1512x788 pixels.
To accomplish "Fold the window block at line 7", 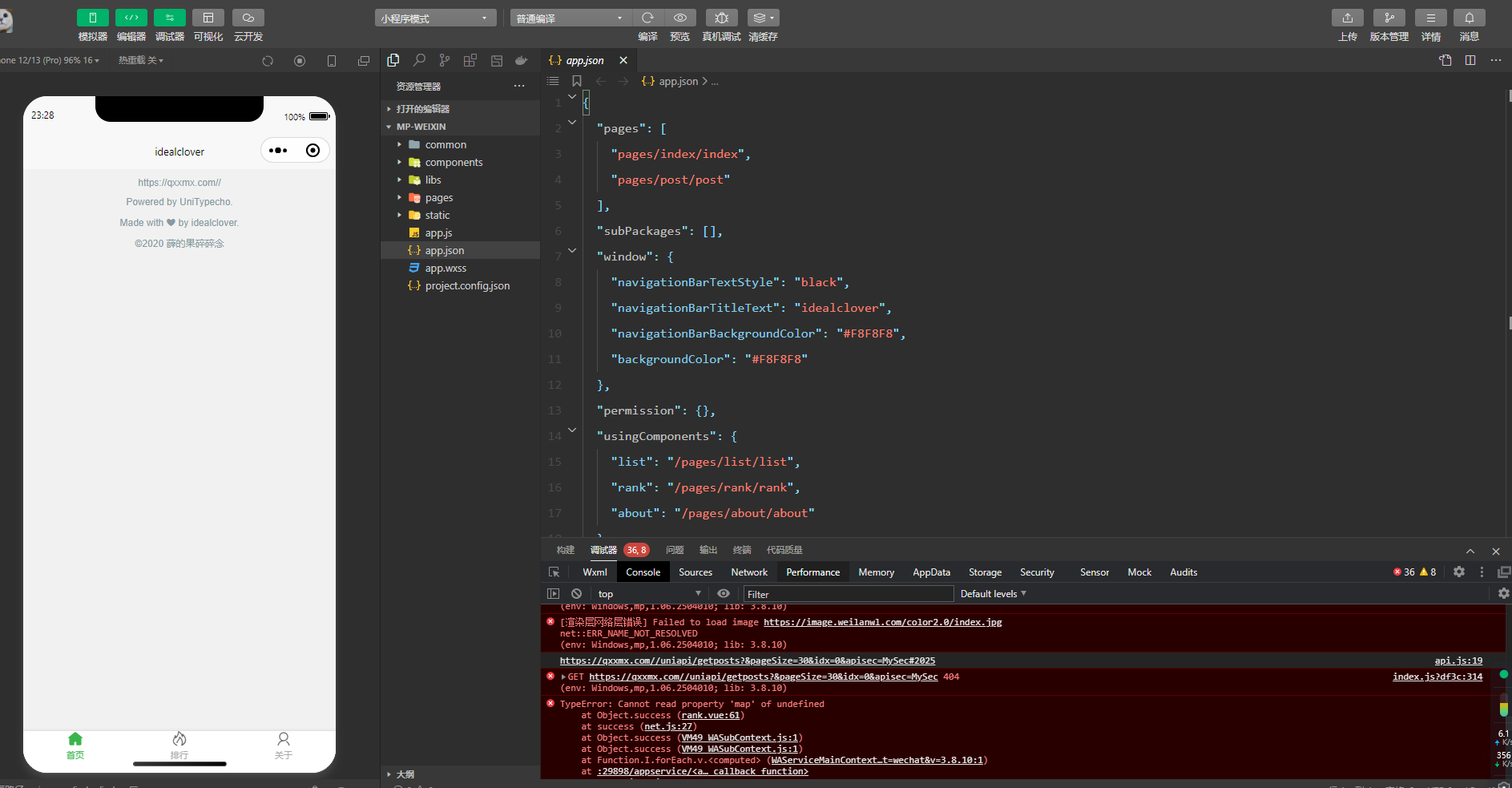I will (572, 250).
